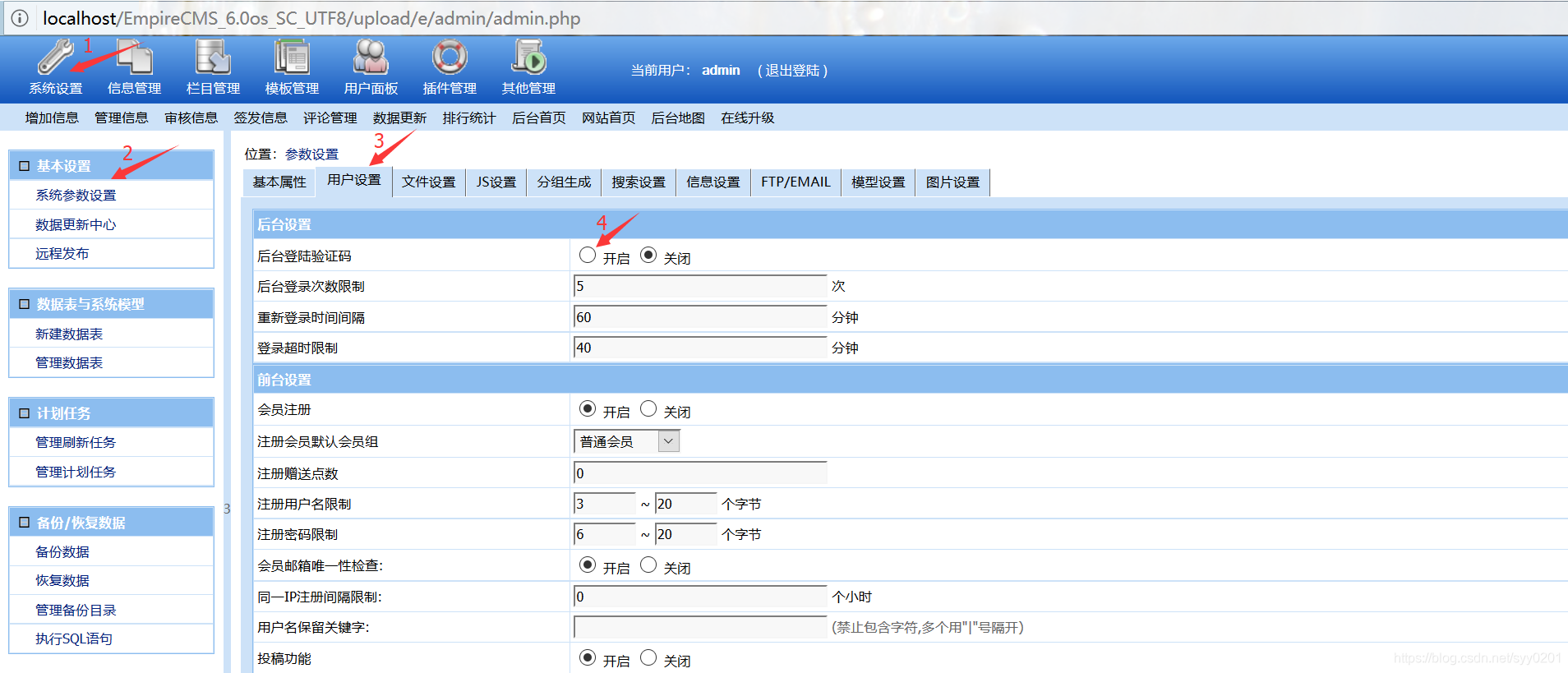
Task: Open the 模板管理 icon
Action: 292,58
